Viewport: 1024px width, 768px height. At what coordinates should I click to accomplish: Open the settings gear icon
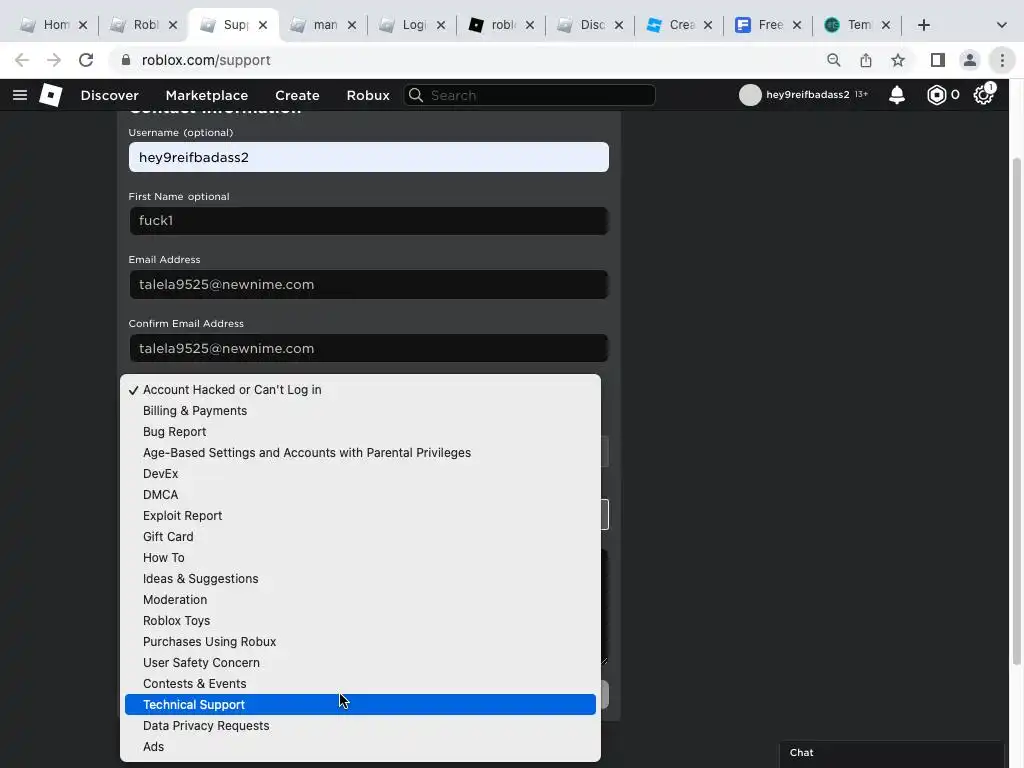pyautogui.click(x=983, y=95)
